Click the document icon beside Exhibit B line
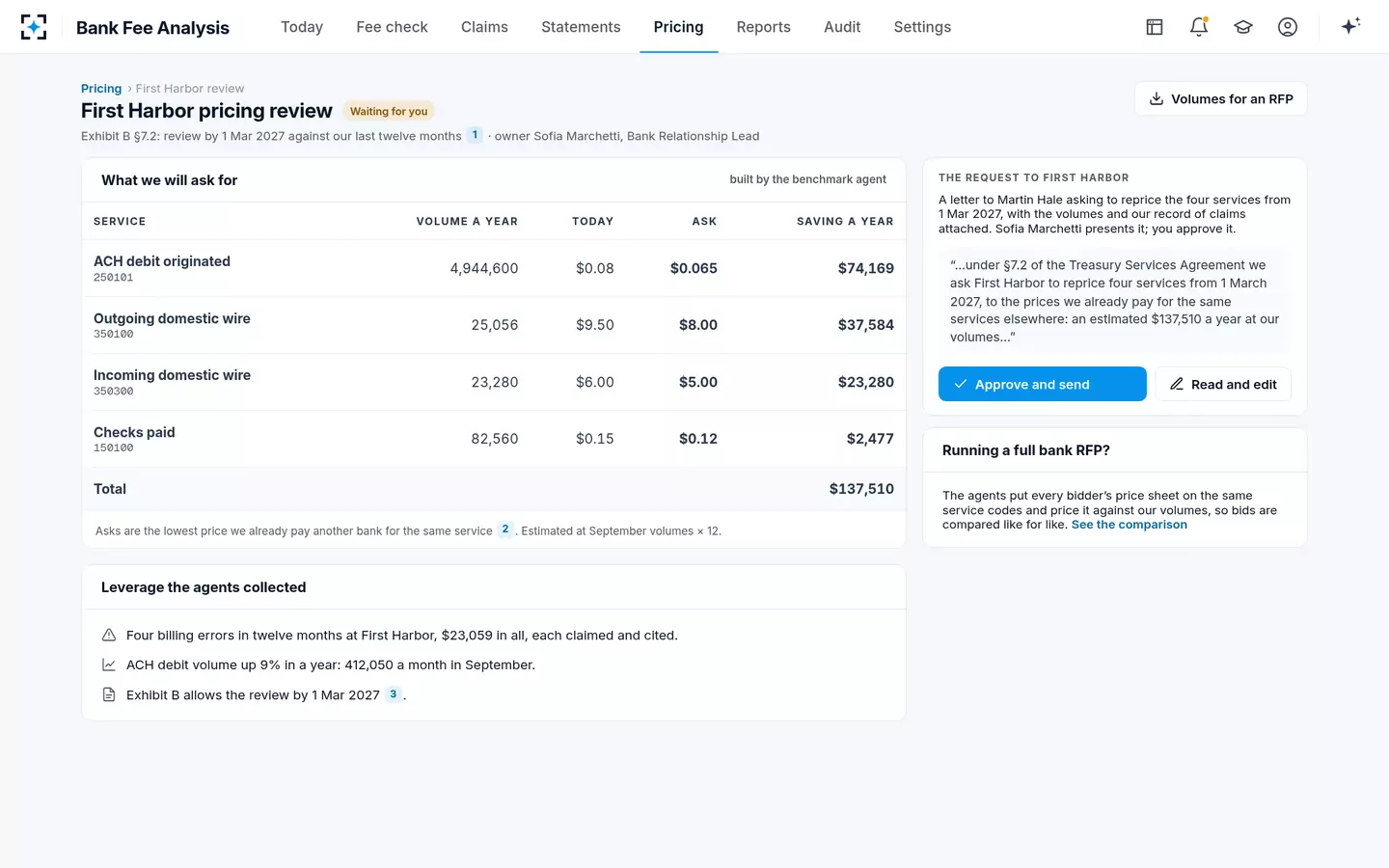 109,695
